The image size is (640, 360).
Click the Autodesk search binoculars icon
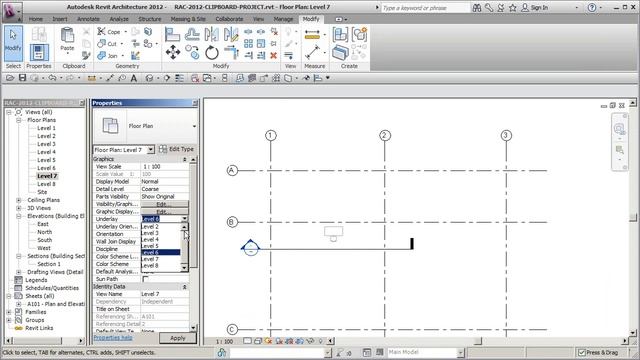click(x=477, y=7)
